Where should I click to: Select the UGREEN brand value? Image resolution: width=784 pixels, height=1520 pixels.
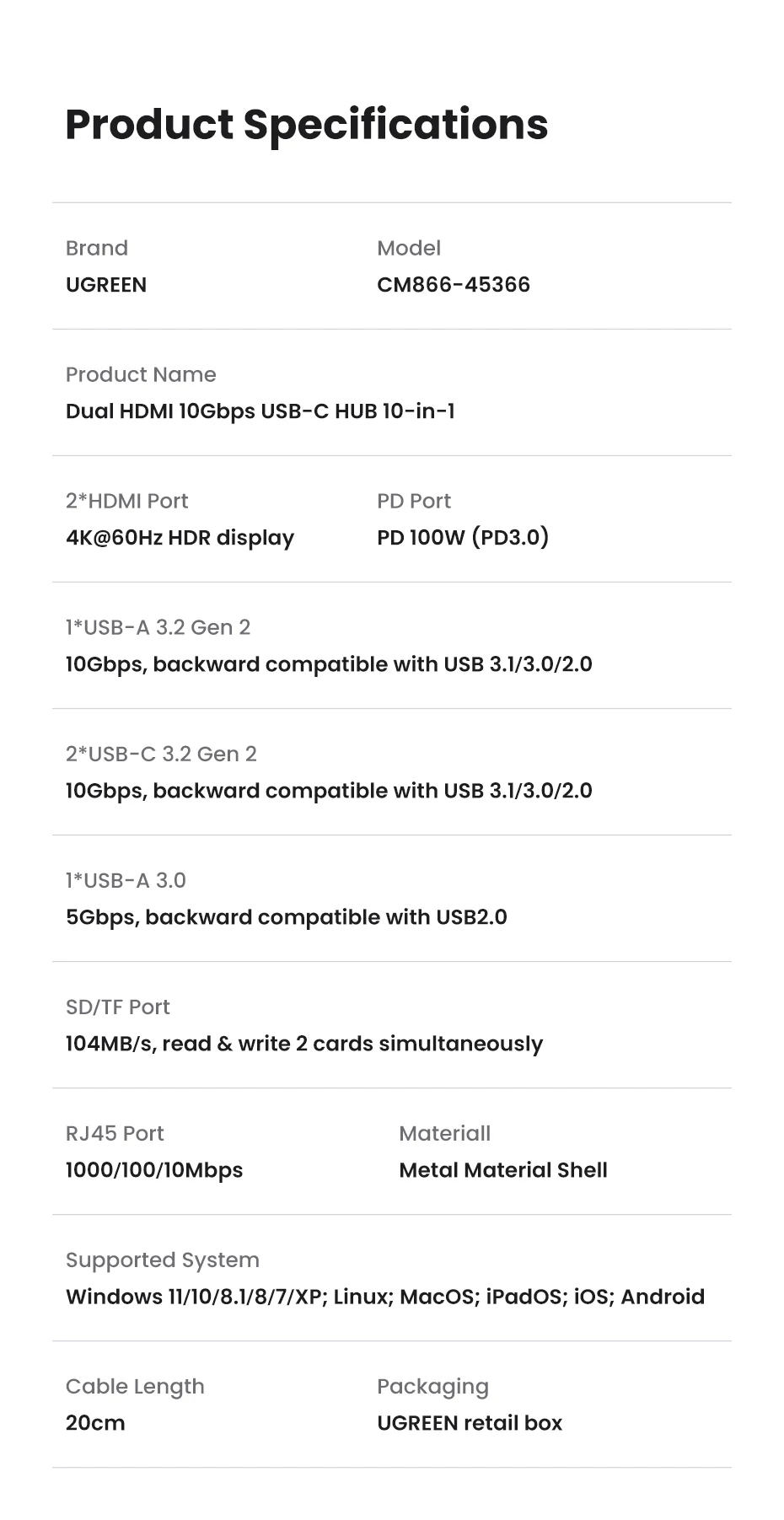[106, 285]
